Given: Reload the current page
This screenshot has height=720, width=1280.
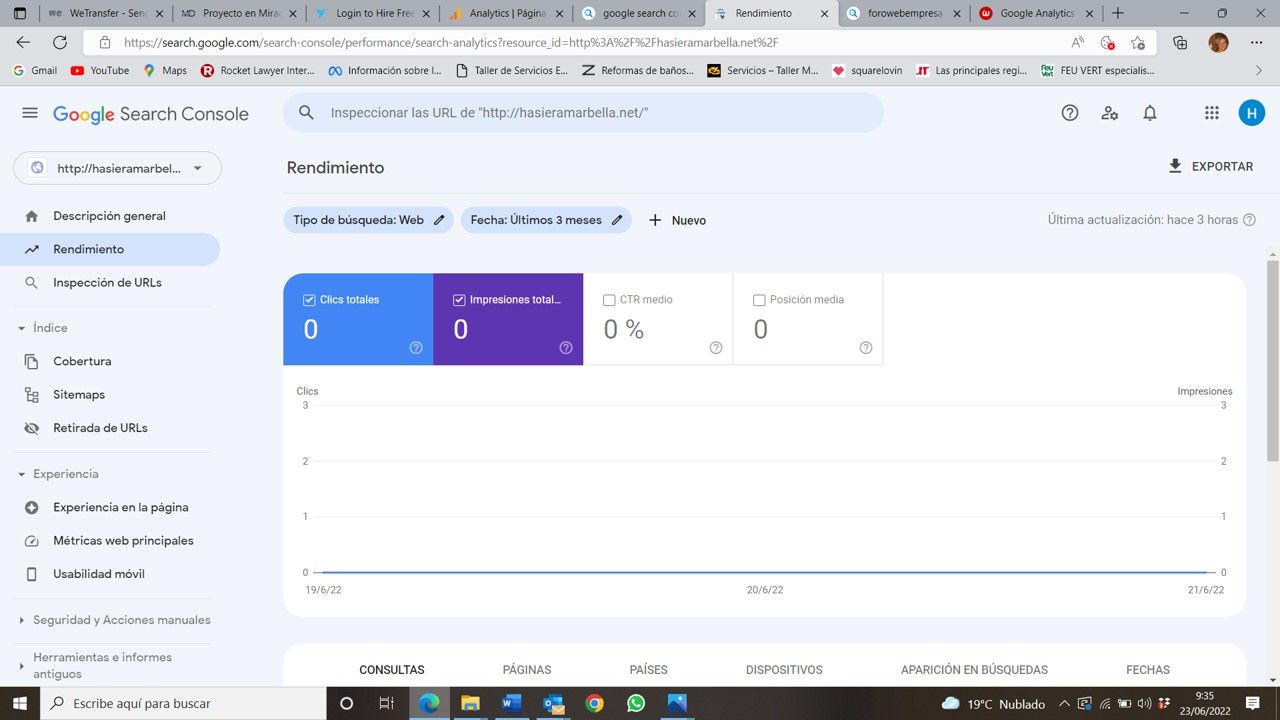Looking at the screenshot, I should tap(60, 43).
